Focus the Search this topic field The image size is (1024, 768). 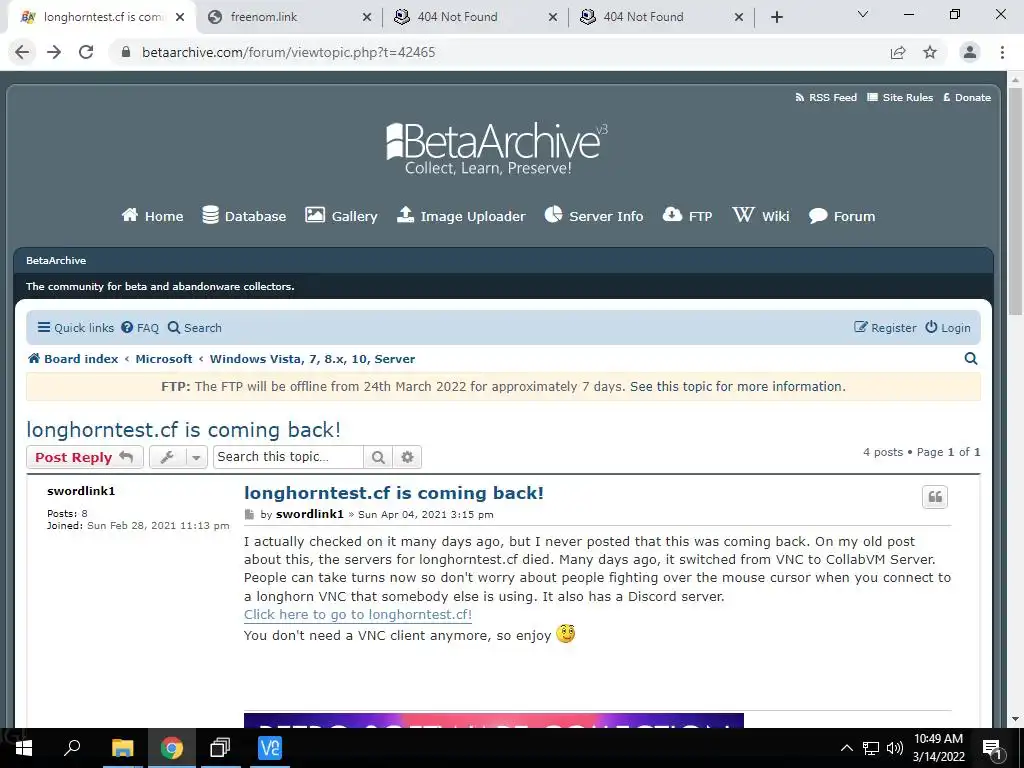pyautogui.click(x=288, y=456)
